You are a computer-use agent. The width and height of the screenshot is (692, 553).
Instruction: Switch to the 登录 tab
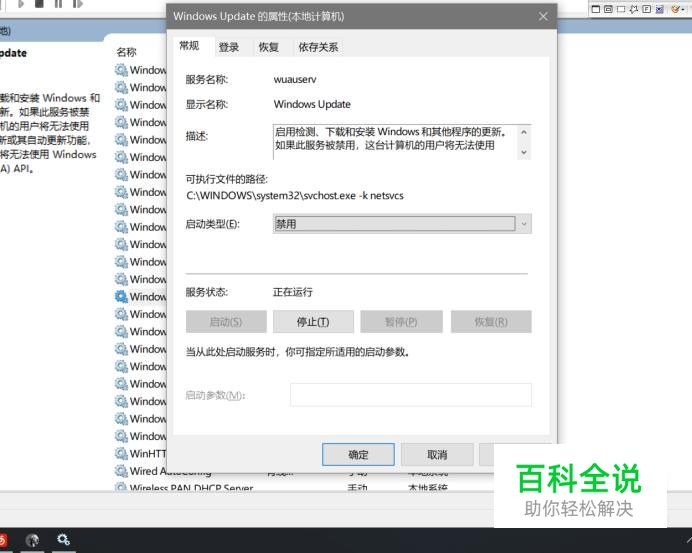229,47
